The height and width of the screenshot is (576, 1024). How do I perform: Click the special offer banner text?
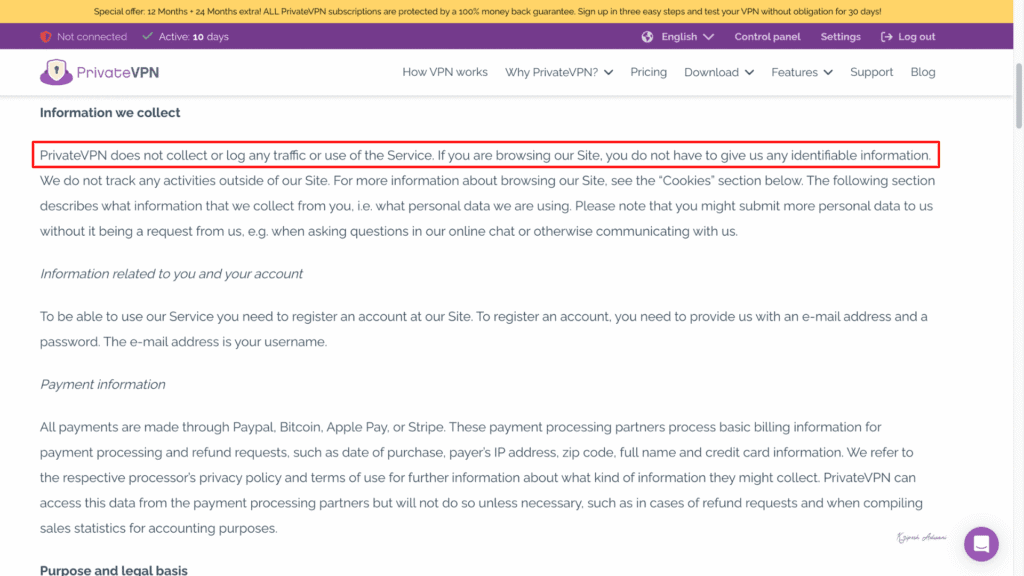[x=487, y=11]
